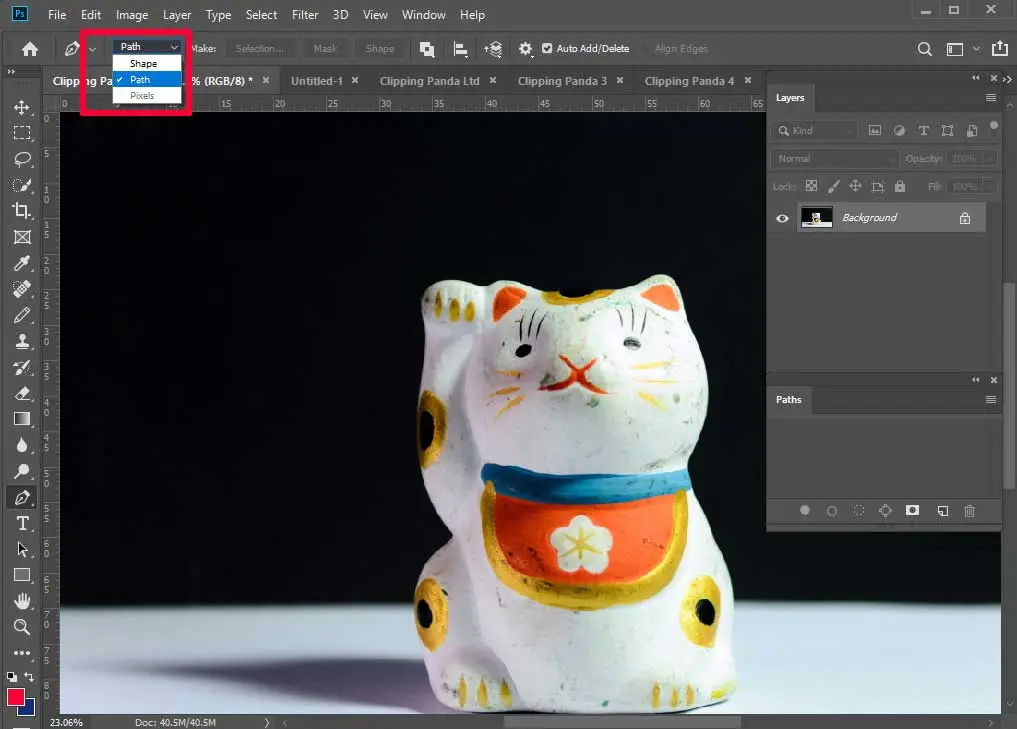Screen dimensions: 1017x729
Task: Switch to Clipping Panda 3 tab
Action: pos(562,81)
